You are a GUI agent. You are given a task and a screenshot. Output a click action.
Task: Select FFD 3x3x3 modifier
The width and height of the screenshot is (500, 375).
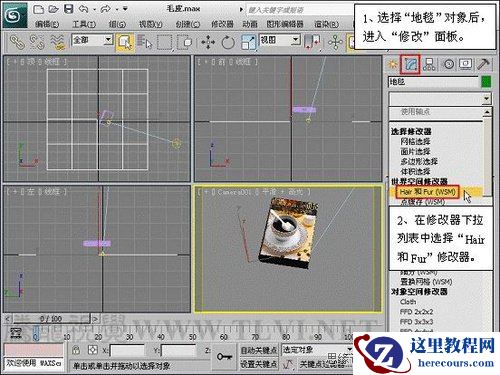point(417,322)
